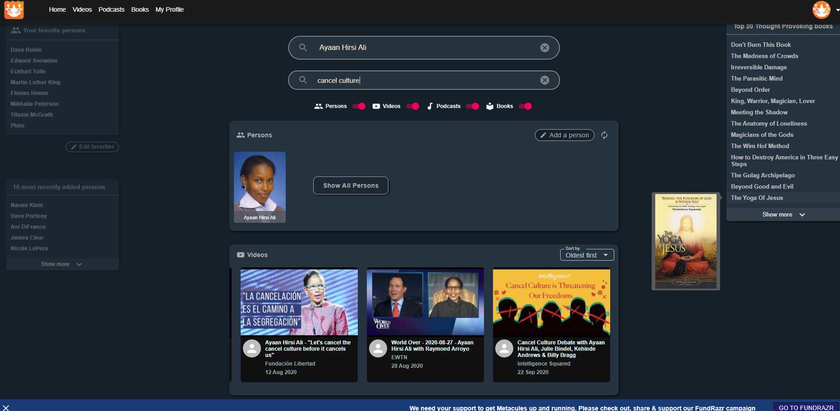Screen dimensions: 840x411
Task: Open Nicole LePera in recently added
Action: click(28, 249)
